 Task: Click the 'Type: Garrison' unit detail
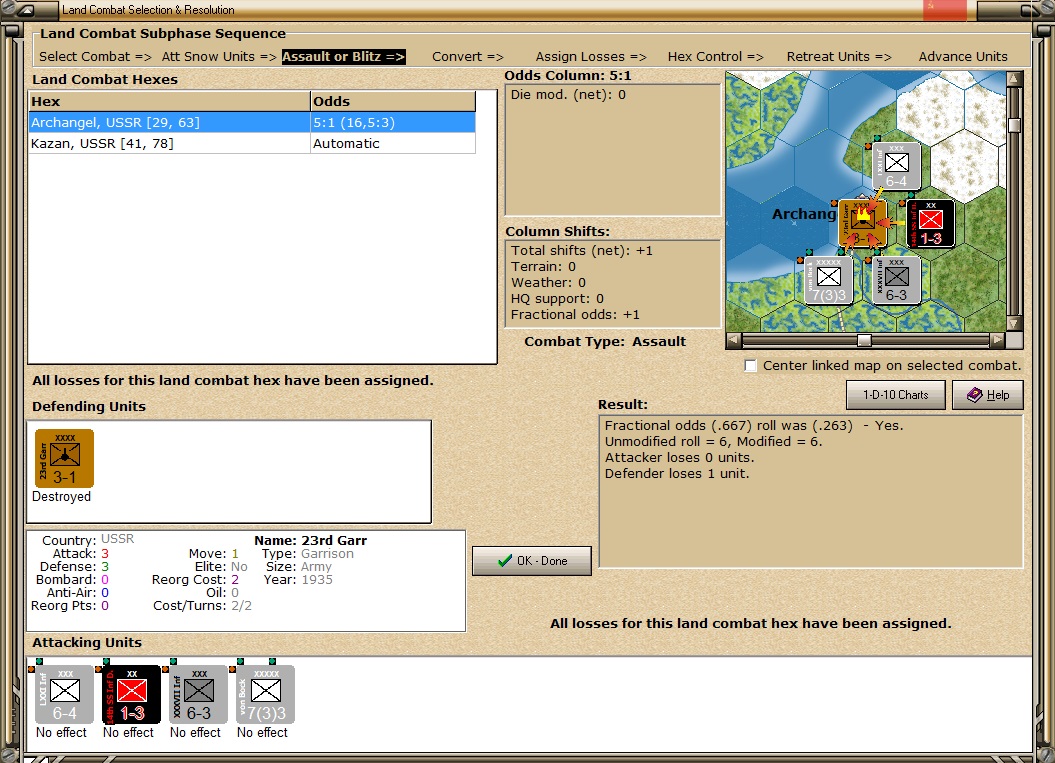coord(307,553)
